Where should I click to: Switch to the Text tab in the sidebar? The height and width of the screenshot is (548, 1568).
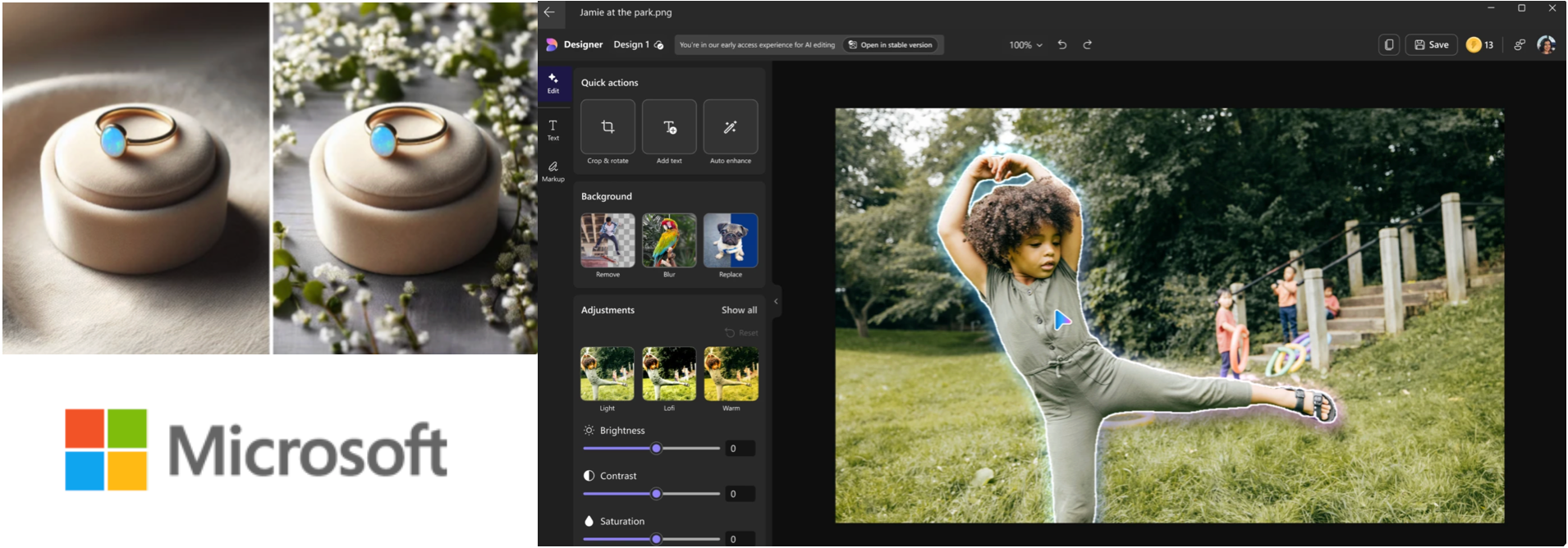pyautogui.click(x=553, y=130)
